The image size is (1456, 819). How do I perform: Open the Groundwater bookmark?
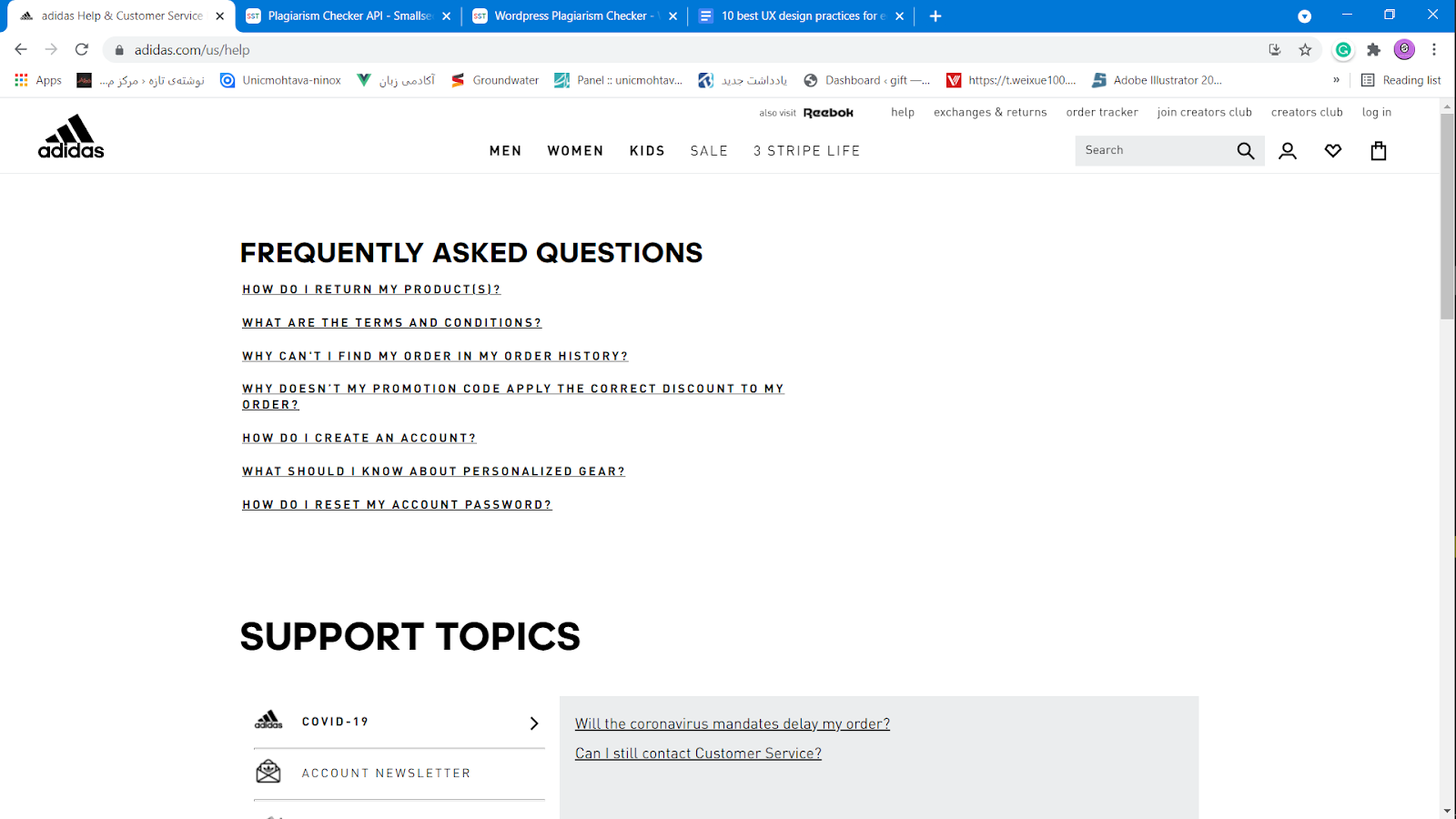[x=495, y=80]
